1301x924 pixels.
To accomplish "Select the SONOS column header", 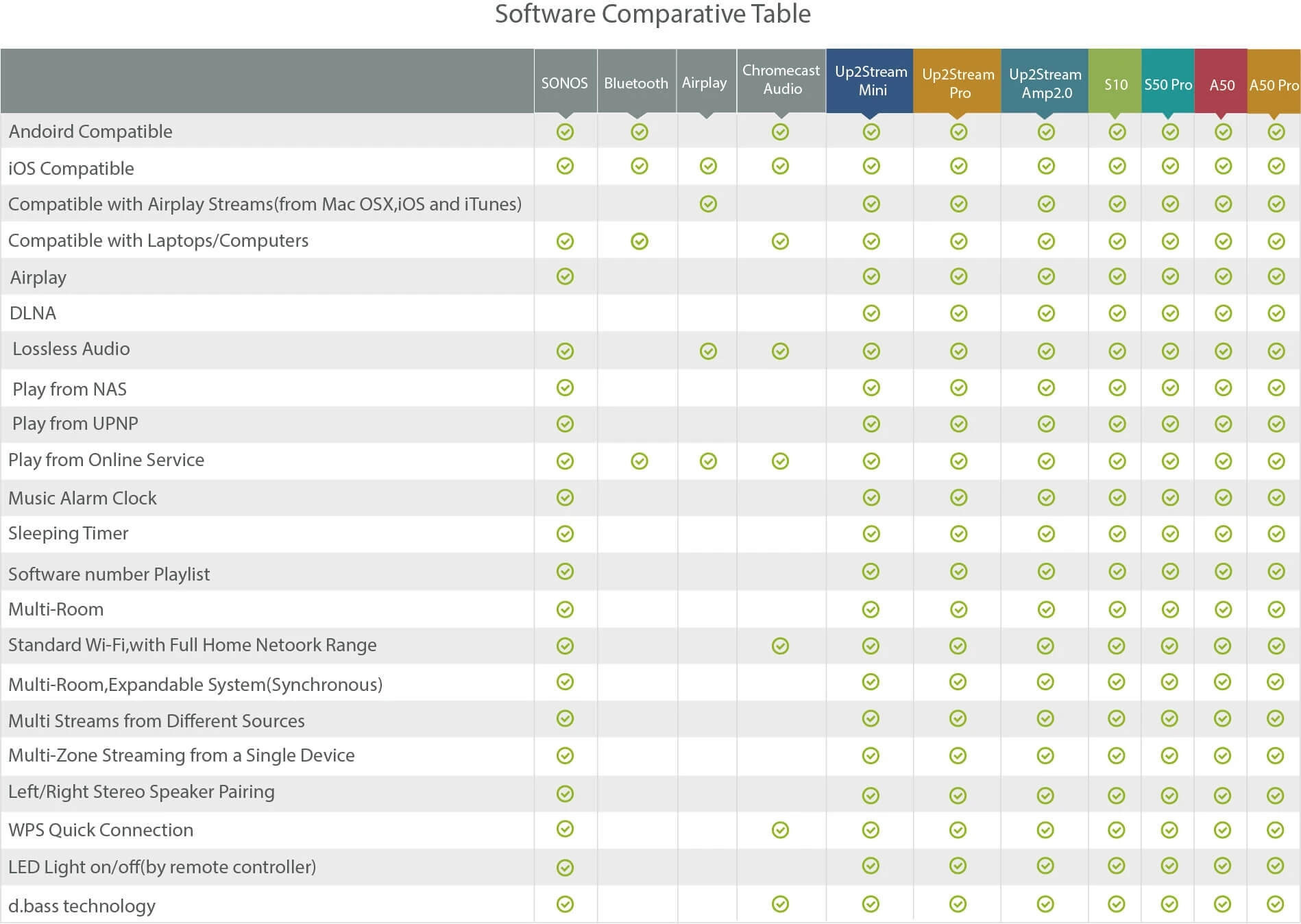I will (x=565, y=83).
